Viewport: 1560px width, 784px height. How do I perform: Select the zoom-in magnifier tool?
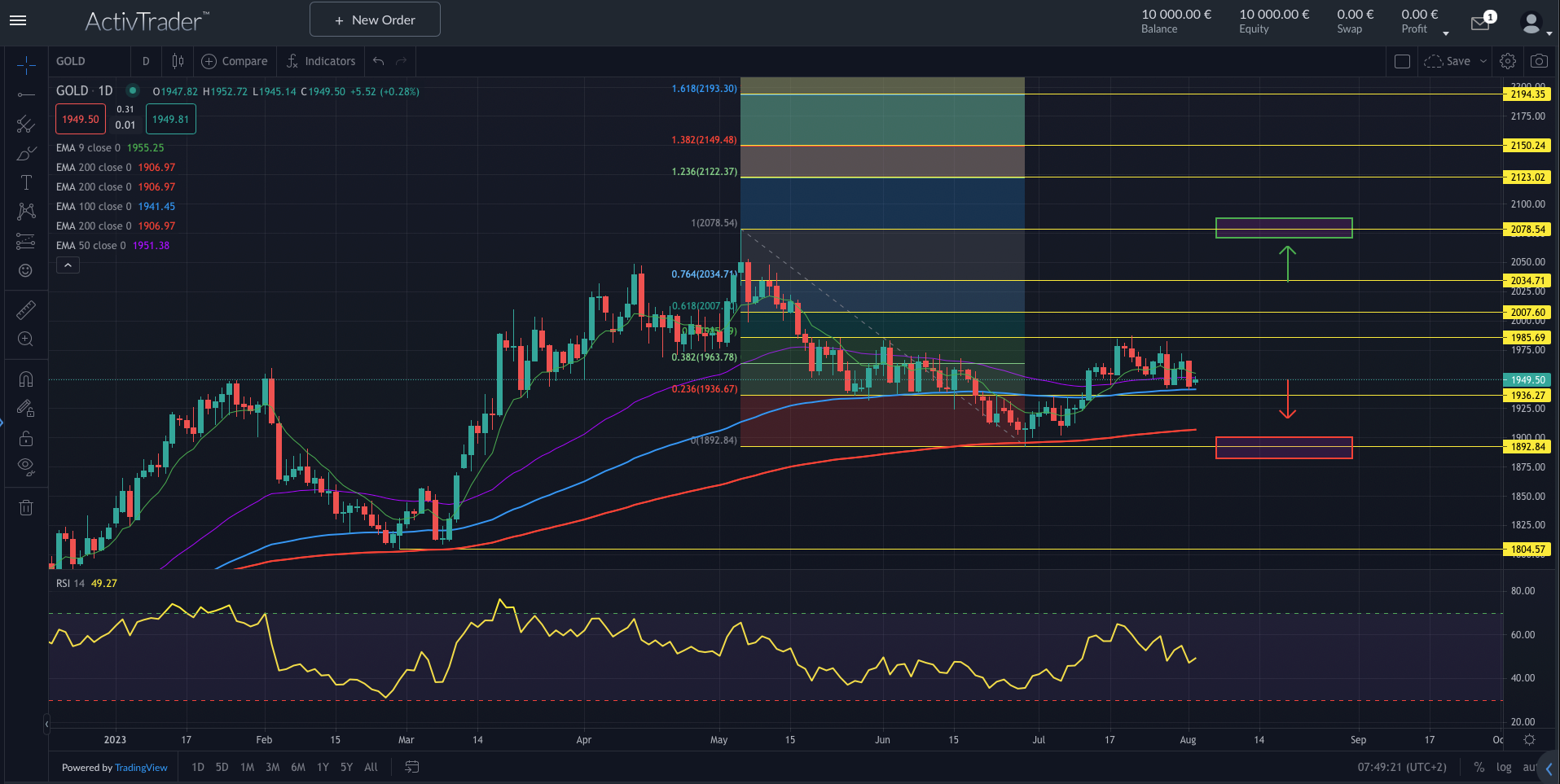click(x=25, y=339)
